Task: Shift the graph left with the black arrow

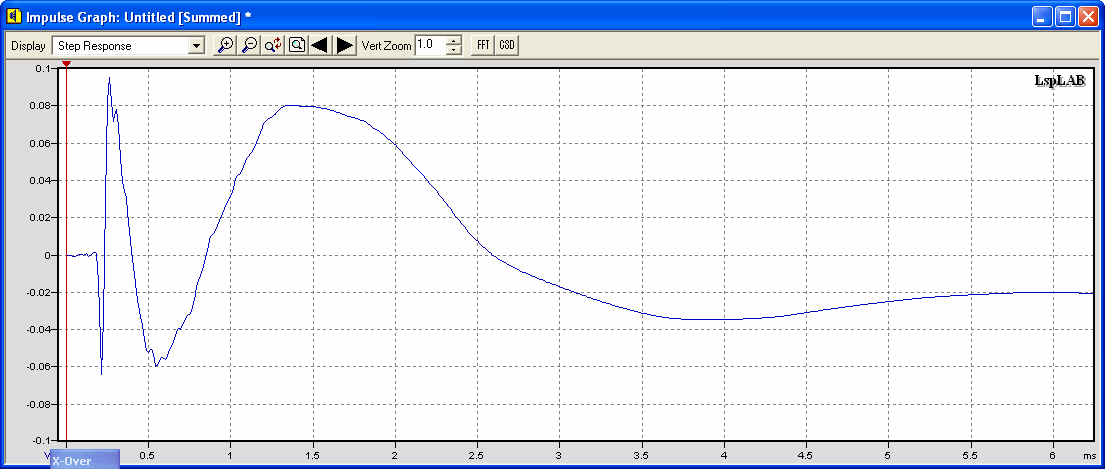Action: [320, 46]
